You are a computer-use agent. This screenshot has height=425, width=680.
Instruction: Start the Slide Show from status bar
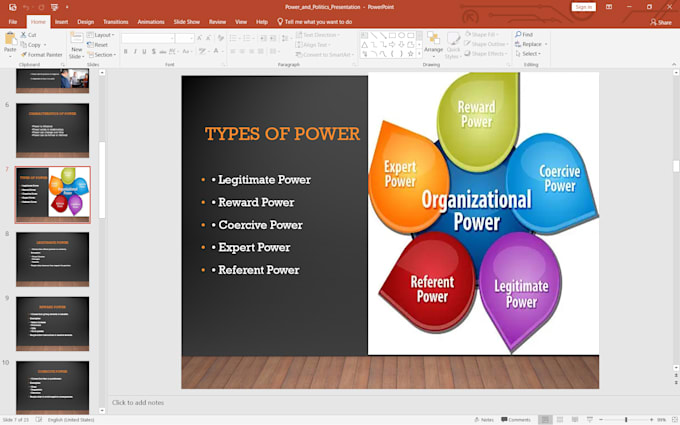click(589, 420)
